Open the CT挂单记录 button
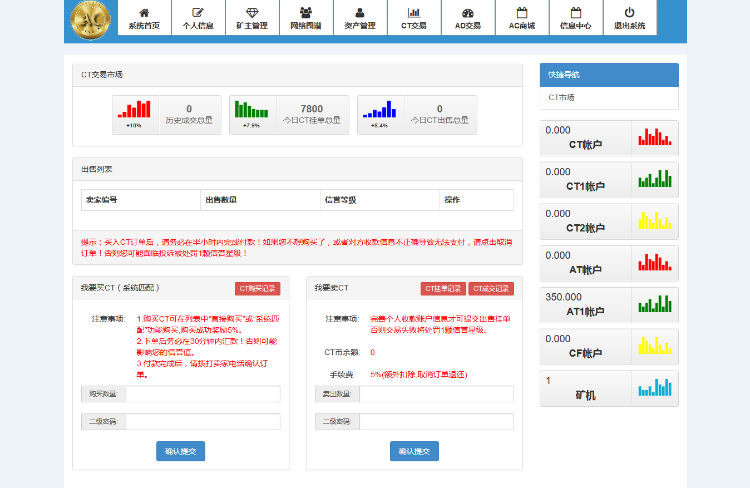 pyautogui.click(x=443, y=288)
